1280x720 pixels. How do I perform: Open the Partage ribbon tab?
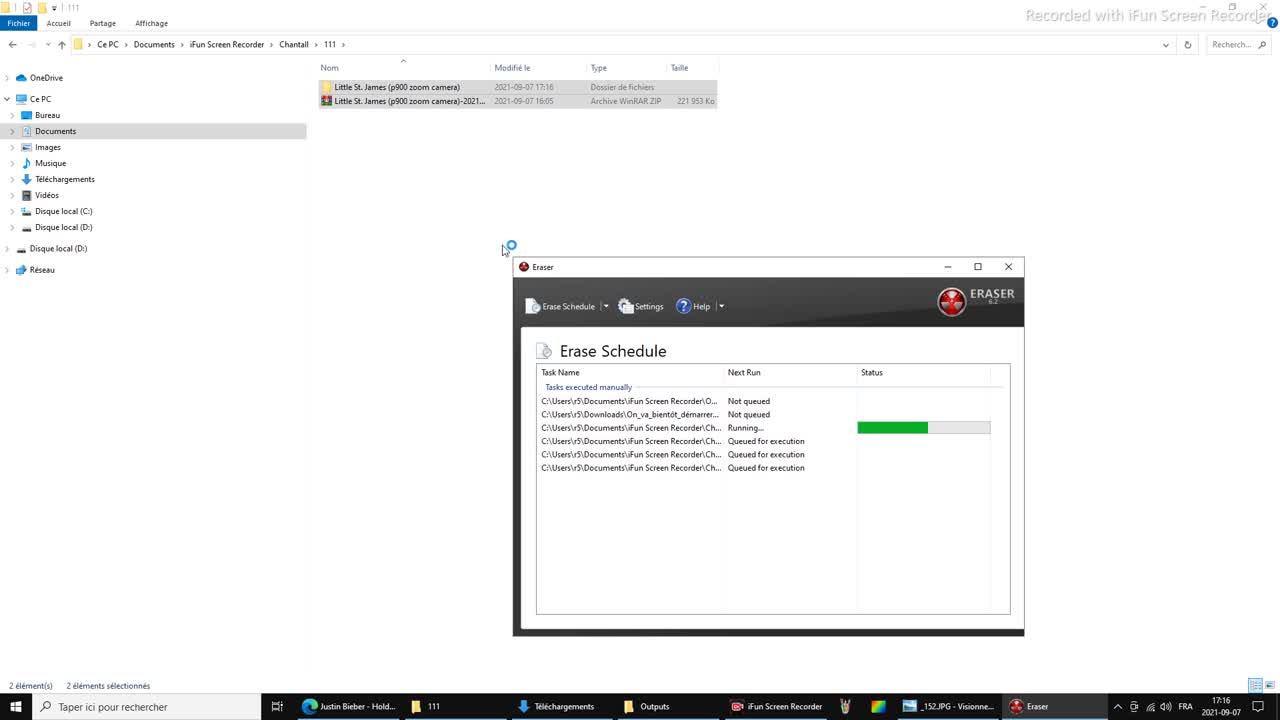(102, 23)
